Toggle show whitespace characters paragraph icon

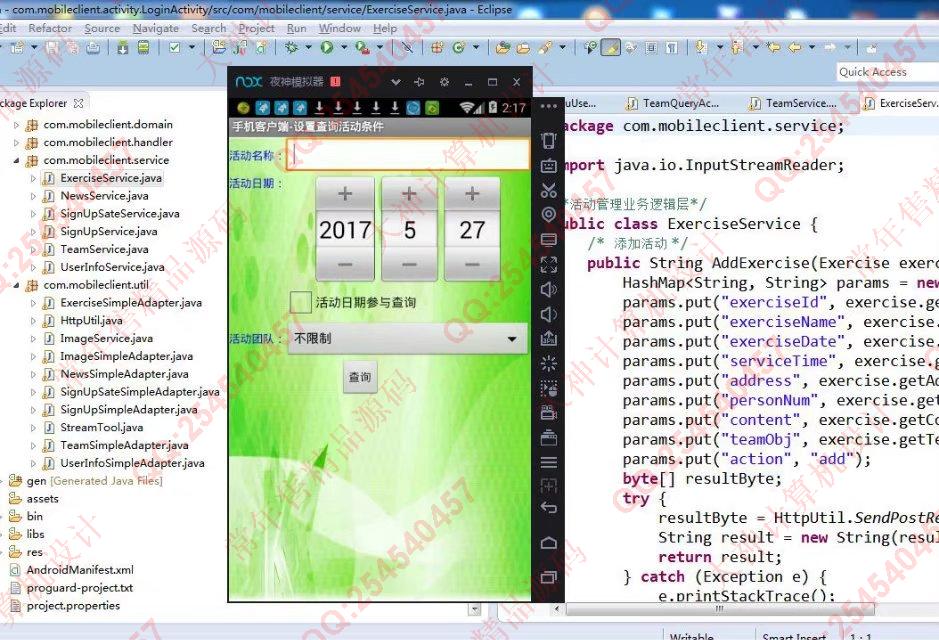pos(672,47)
